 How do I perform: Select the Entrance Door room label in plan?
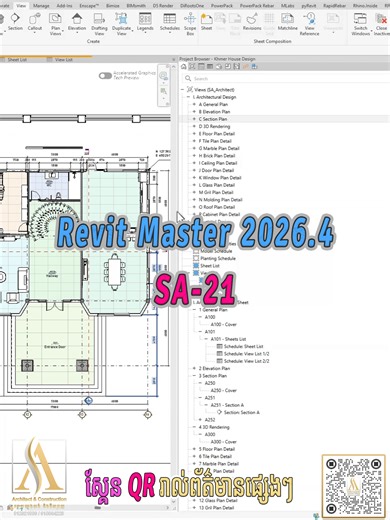pos(55,346)
